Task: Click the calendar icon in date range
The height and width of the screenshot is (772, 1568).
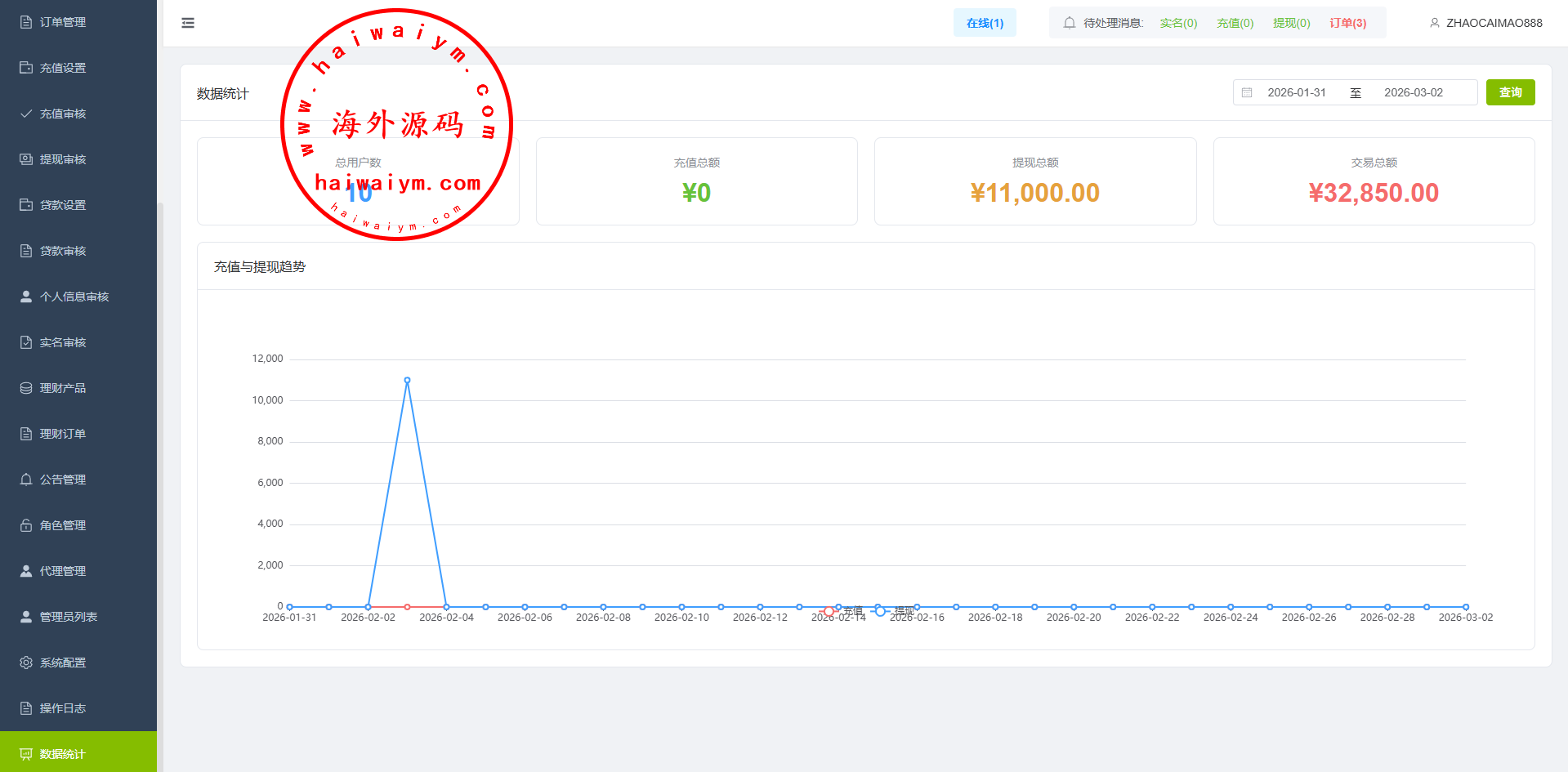Action: [x=1247, y=92]
